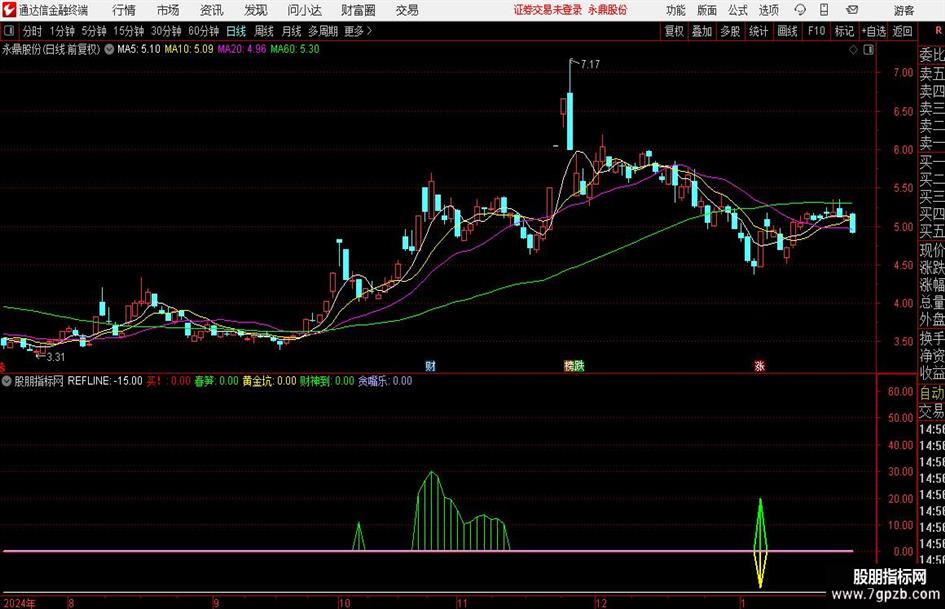Select the 周线 weekly chart tab
This screenshot has height=609, width=945.
click(x=264, y=31)
